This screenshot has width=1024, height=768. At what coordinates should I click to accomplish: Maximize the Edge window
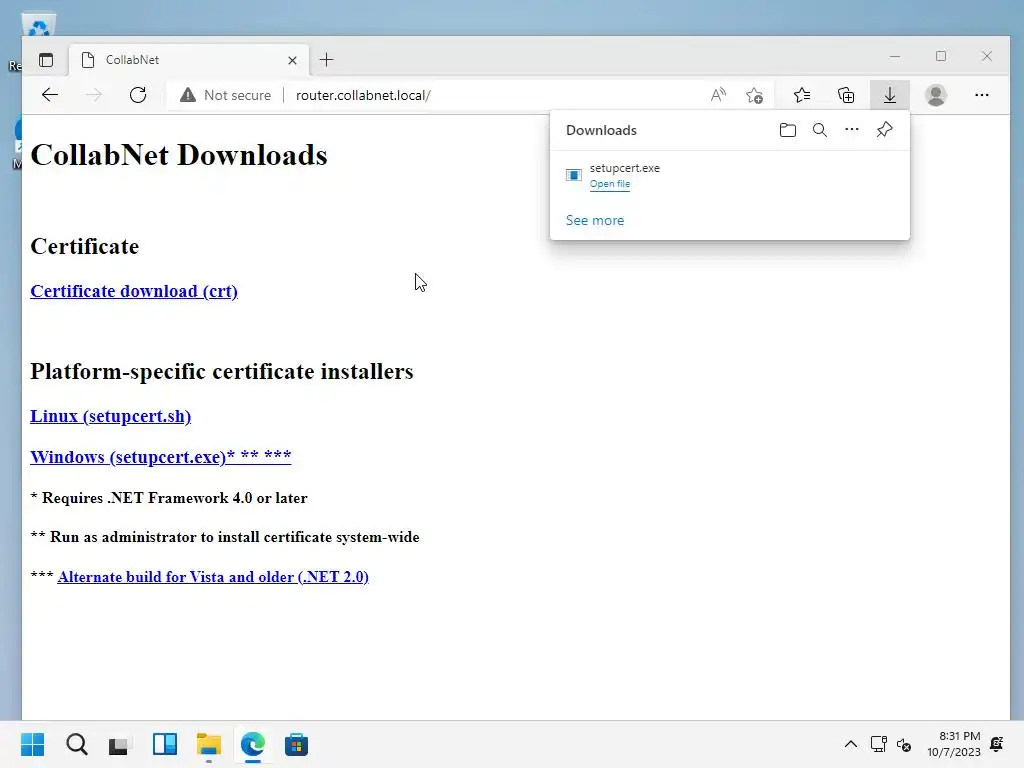point(940,56)
